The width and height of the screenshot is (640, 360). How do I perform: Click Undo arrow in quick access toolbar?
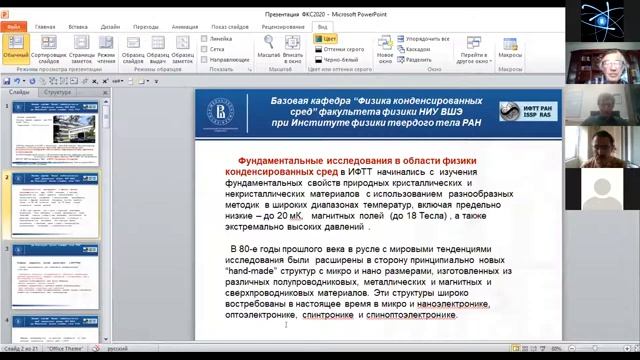pyautogui.click(x=17, y=81)
